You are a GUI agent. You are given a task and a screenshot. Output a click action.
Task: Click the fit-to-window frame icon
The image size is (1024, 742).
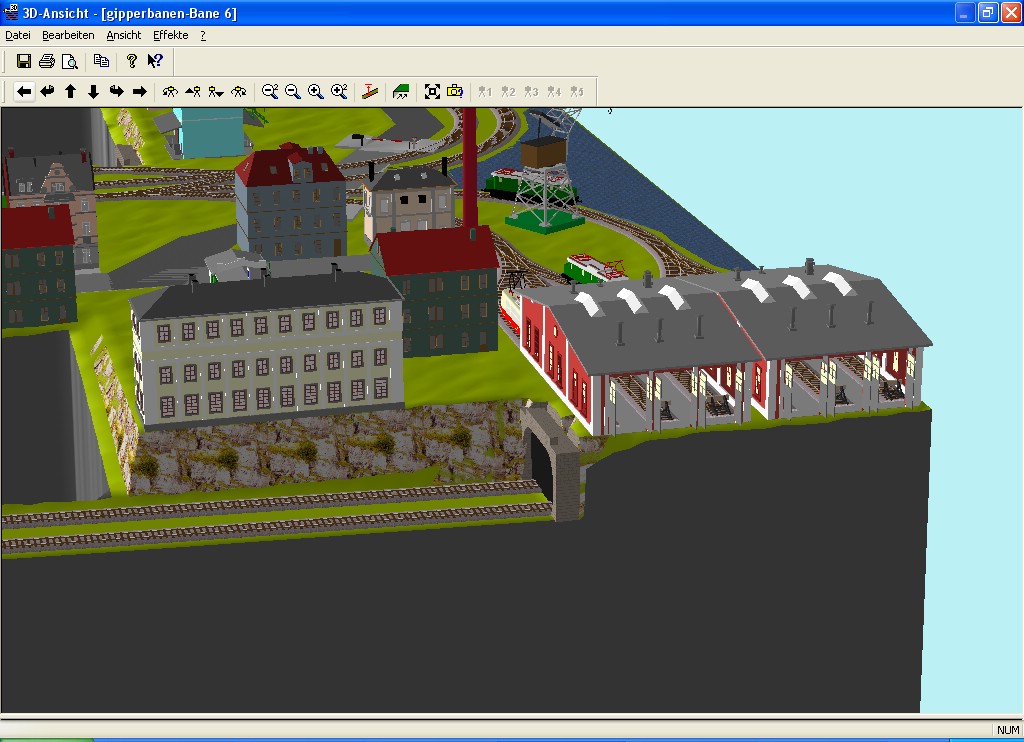coord(432,91)
